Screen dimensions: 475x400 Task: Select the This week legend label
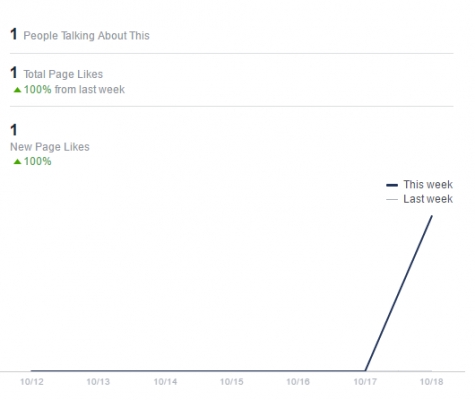pos(428,184)
